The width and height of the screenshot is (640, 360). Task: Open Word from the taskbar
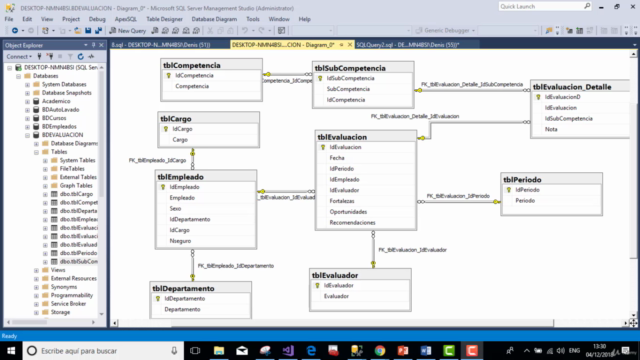pyautogui.click(x=426, y=351)
